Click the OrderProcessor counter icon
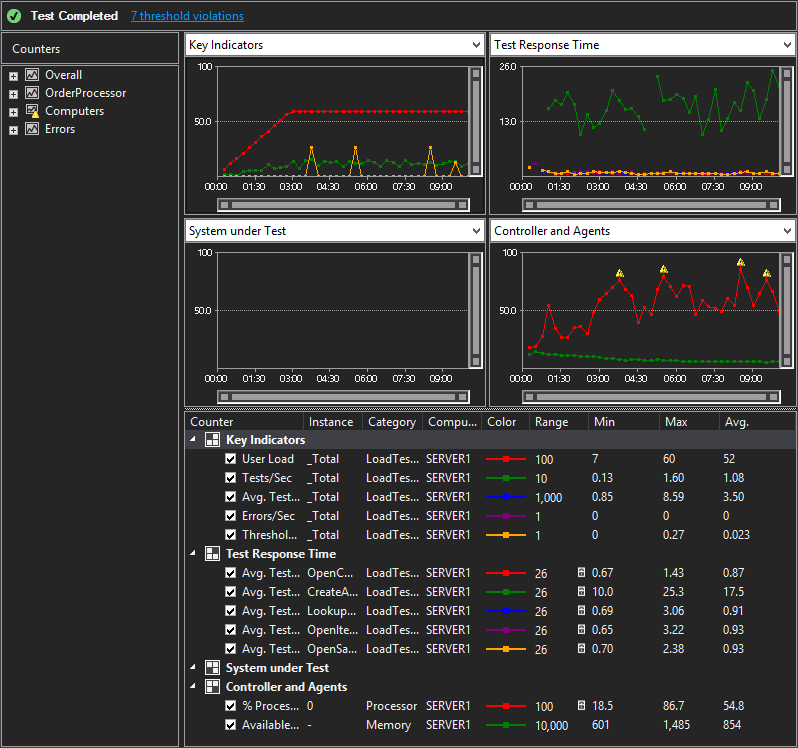798x748 pixels. [x=32, y=93]
